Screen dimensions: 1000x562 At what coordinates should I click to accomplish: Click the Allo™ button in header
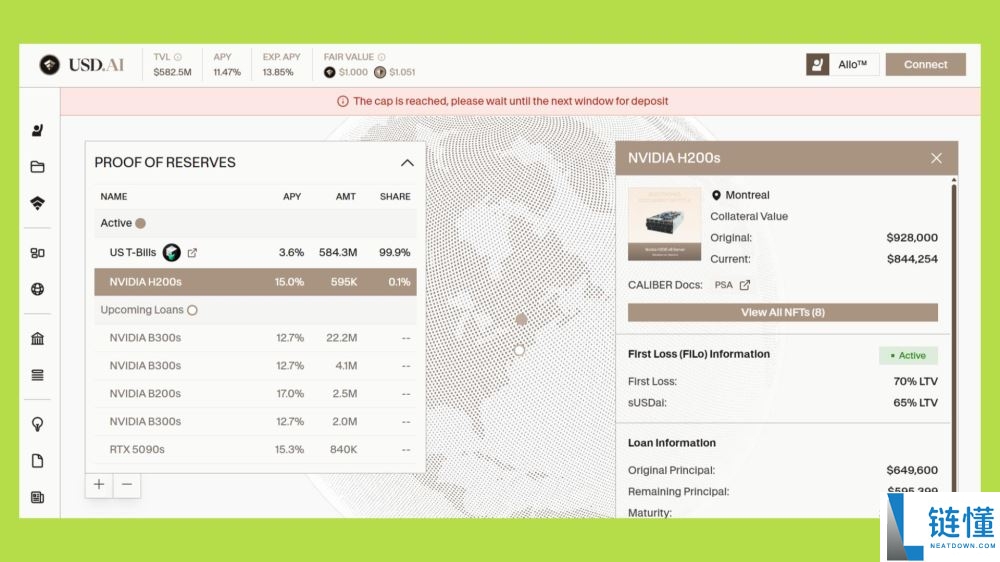click(x=843, y=65)
